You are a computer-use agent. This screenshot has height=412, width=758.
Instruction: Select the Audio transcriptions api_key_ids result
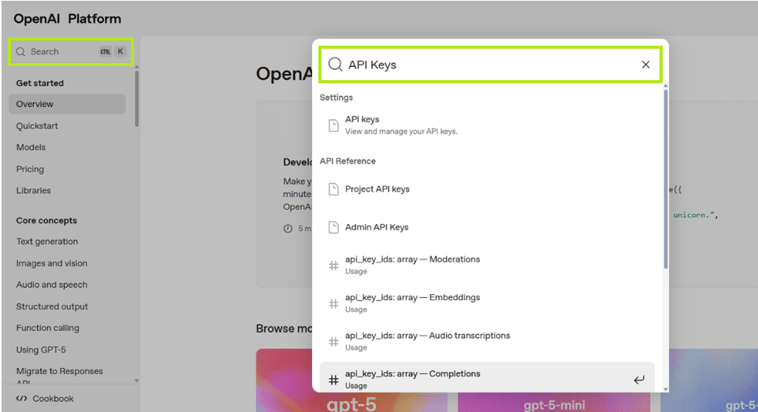487,341
